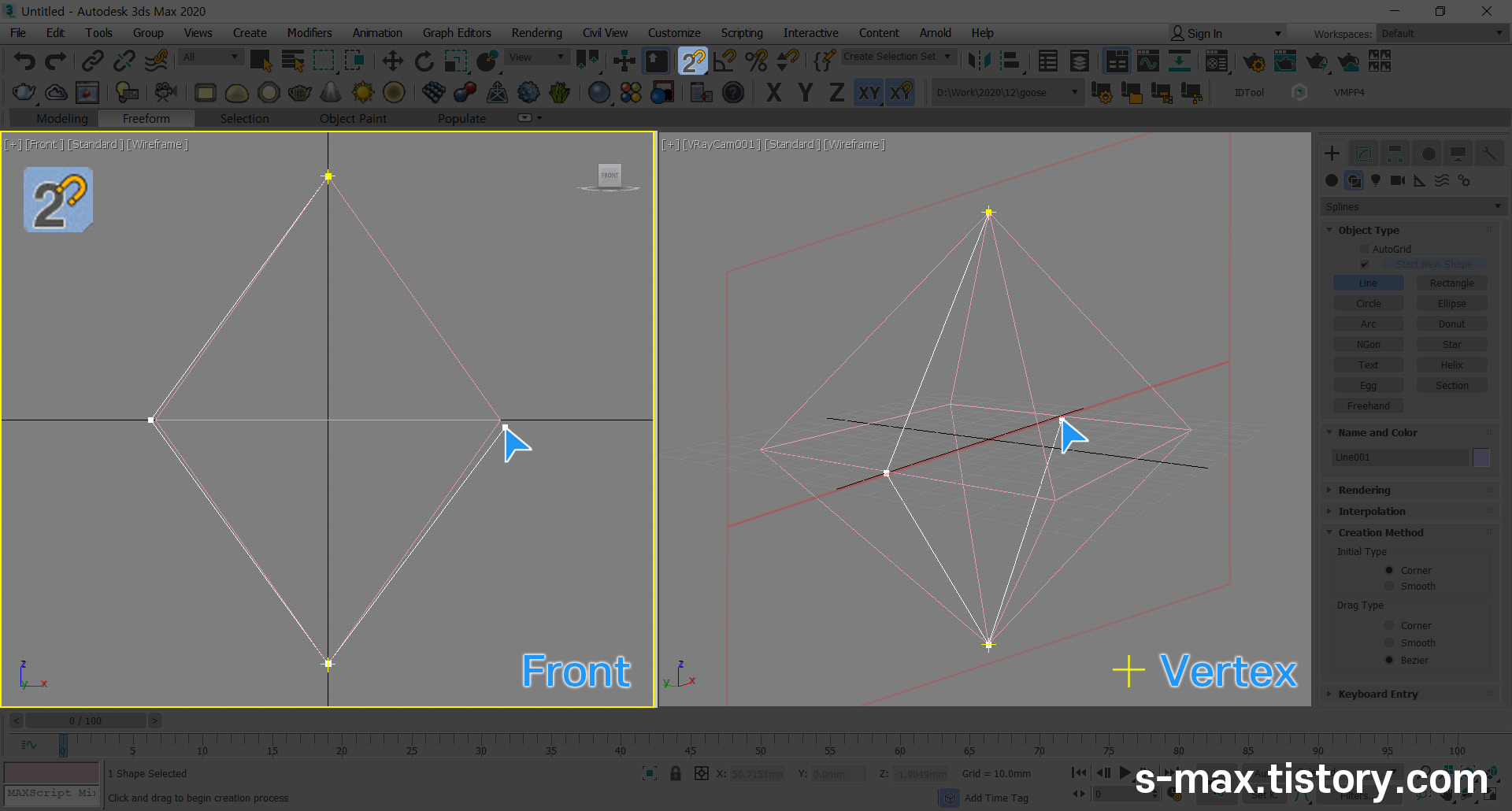1512x811 pixels.
Task: Select Corner under Drag Type
Action: click(1390, 626)
